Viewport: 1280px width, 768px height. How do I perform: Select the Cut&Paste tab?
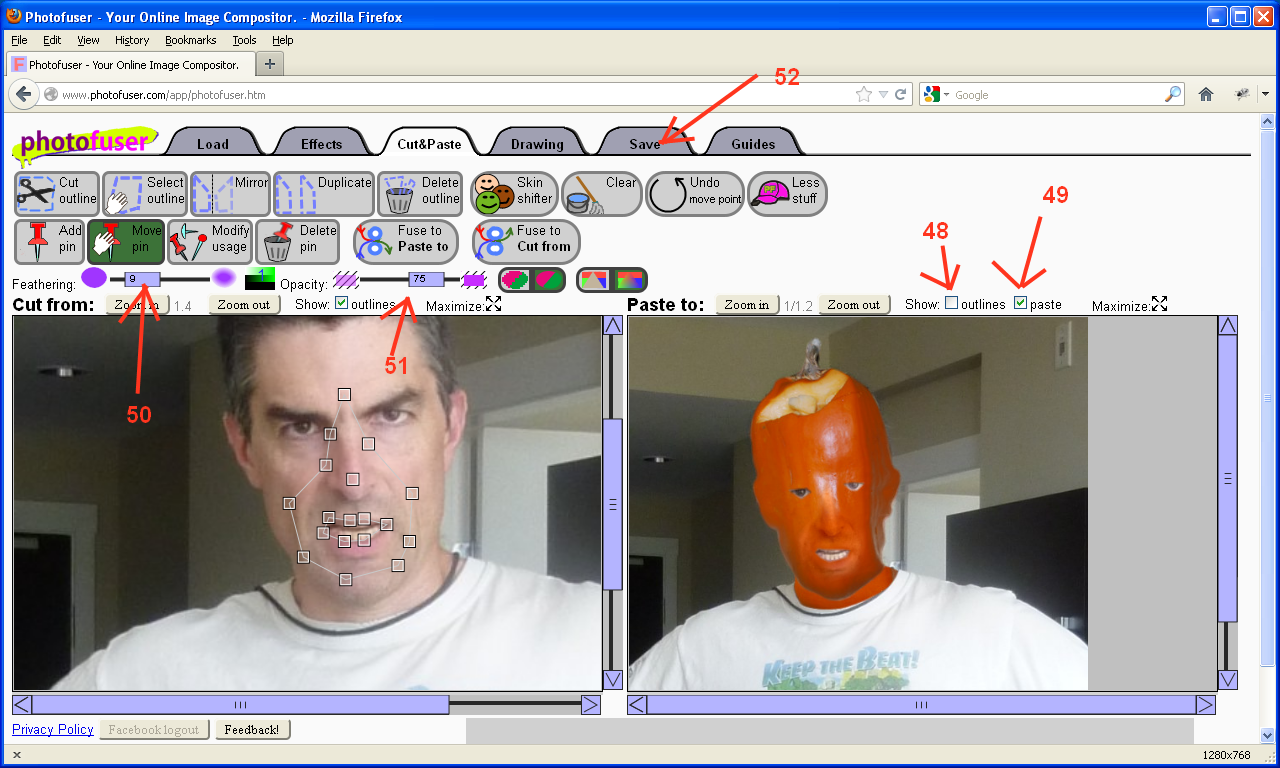coord(429,143)
